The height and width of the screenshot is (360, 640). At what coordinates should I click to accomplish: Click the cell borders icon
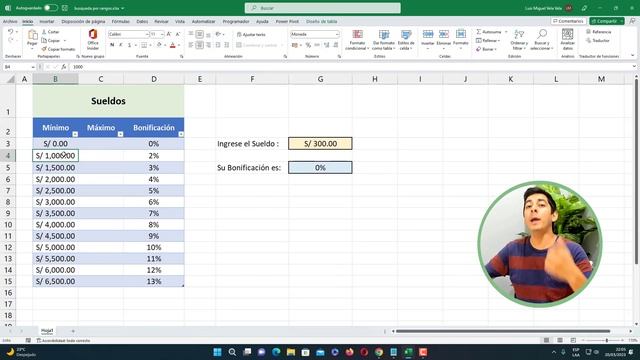pos(144,45)
